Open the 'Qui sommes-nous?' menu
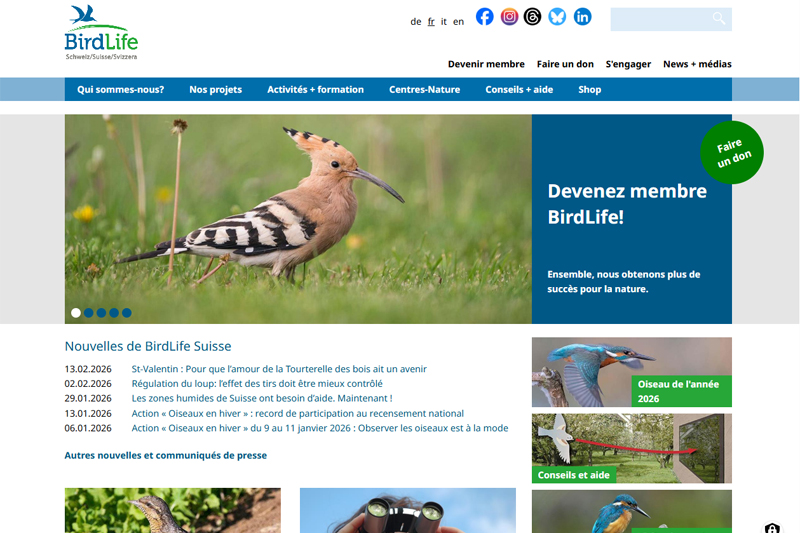This screenshot has height=533, width=800. point(120,89)
